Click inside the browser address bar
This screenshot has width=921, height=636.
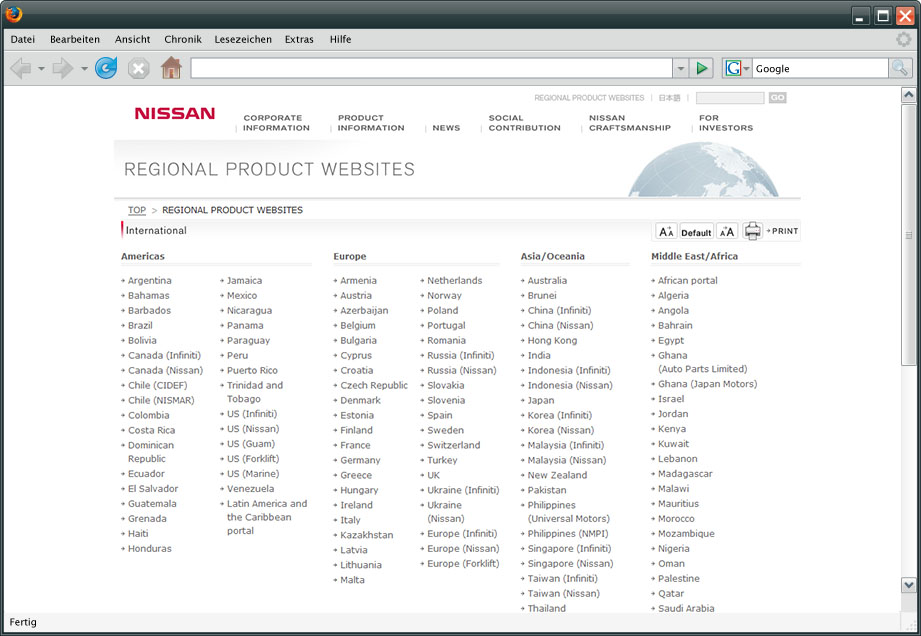pos(431,68)
